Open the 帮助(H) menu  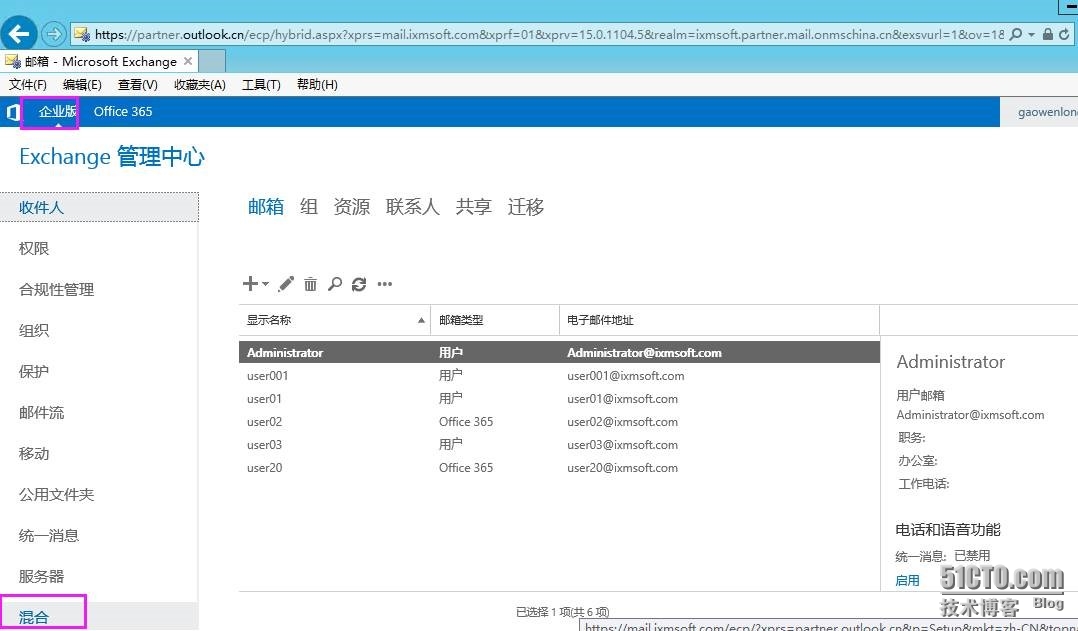coord(317,85)
